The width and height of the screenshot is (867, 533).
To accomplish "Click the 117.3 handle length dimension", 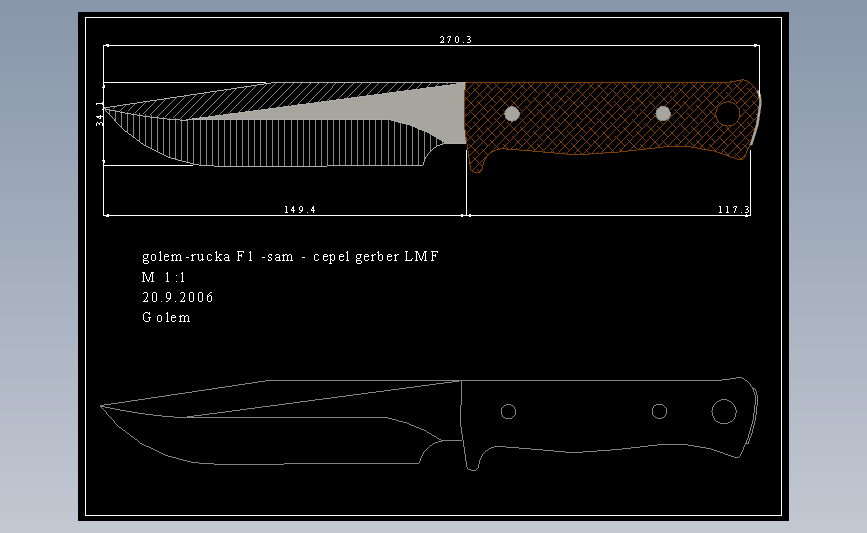I will coord(734,210).
